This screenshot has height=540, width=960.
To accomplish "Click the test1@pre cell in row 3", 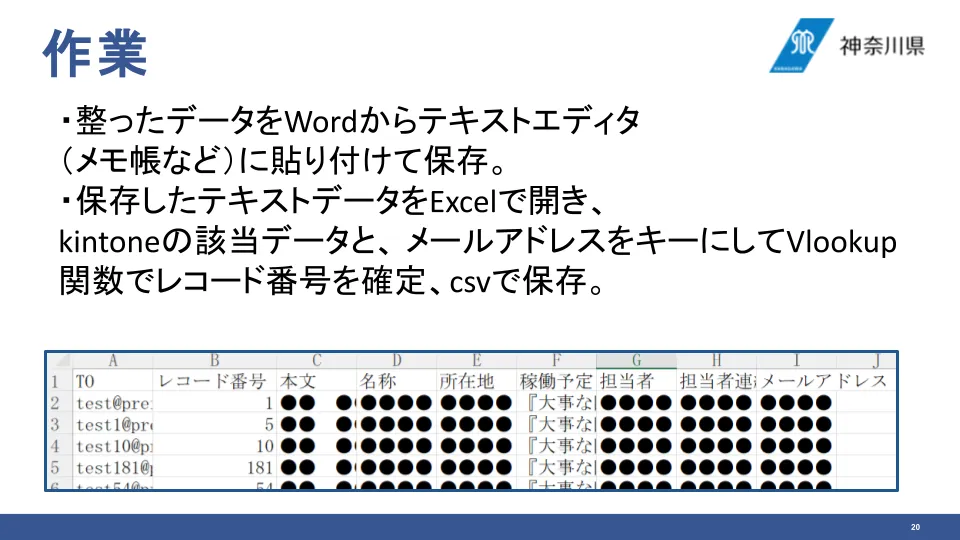I will pos(112,424).
